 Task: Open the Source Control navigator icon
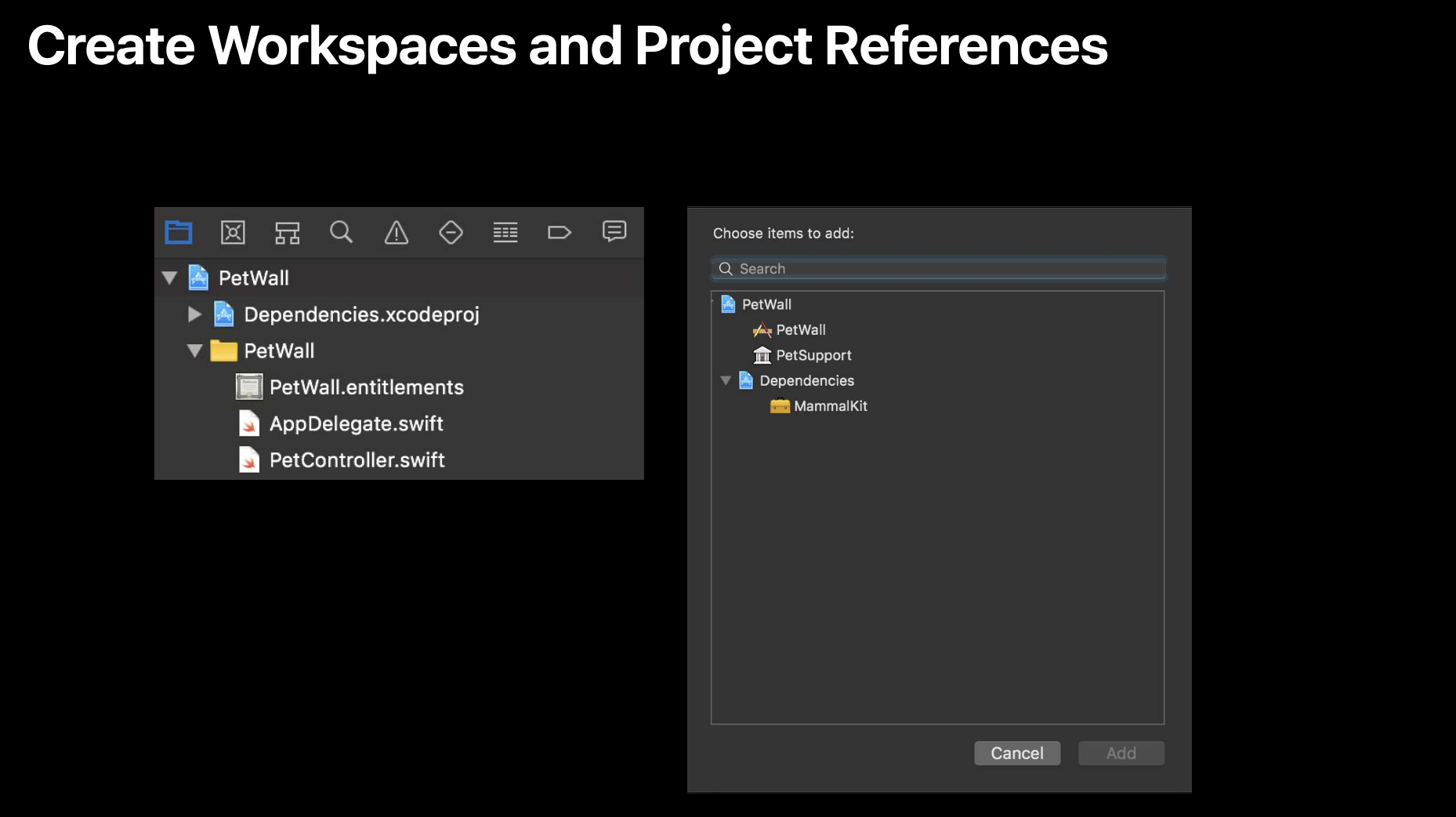pos(233,232)
